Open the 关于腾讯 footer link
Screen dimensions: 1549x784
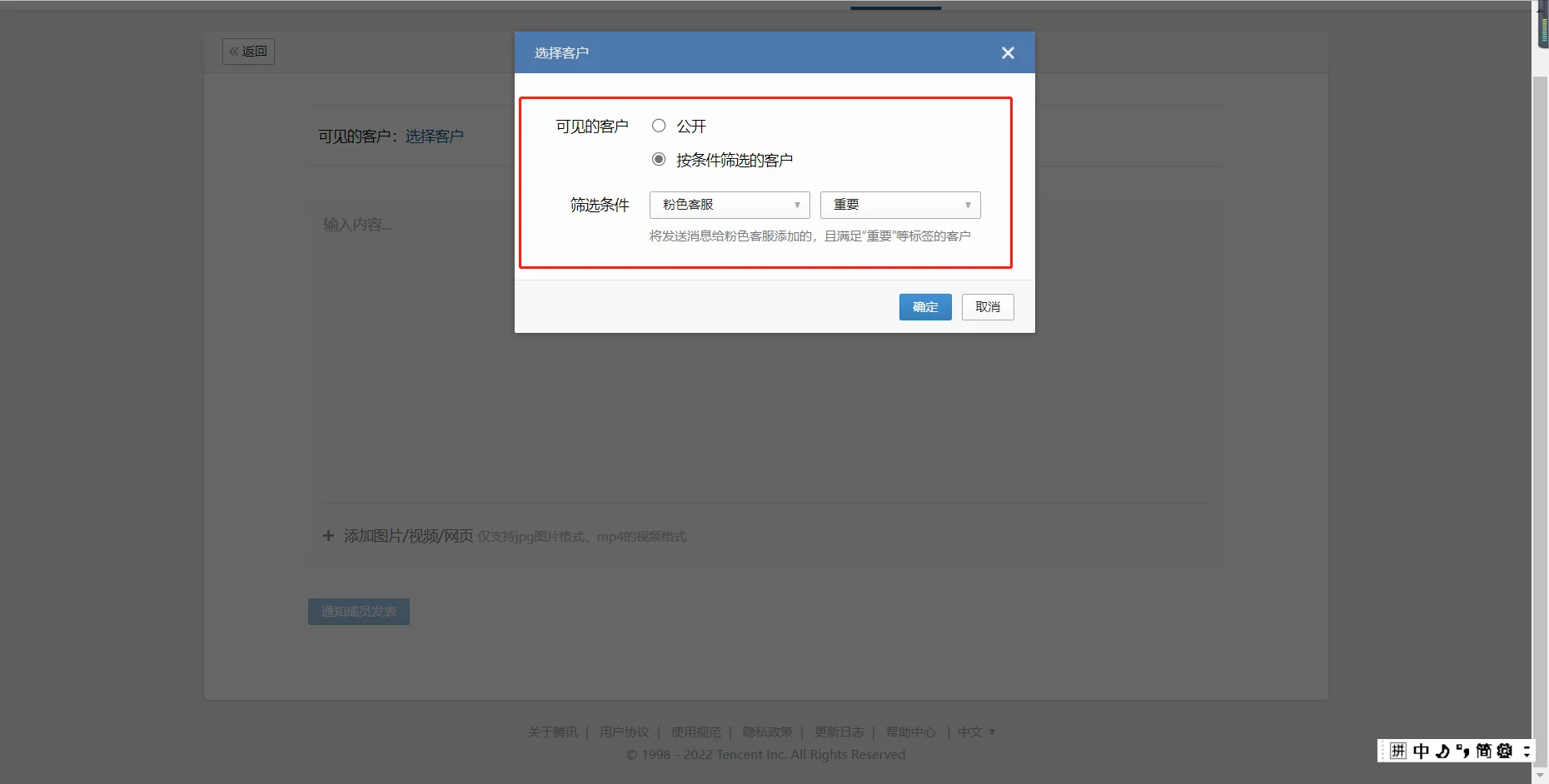coord(552,732)
